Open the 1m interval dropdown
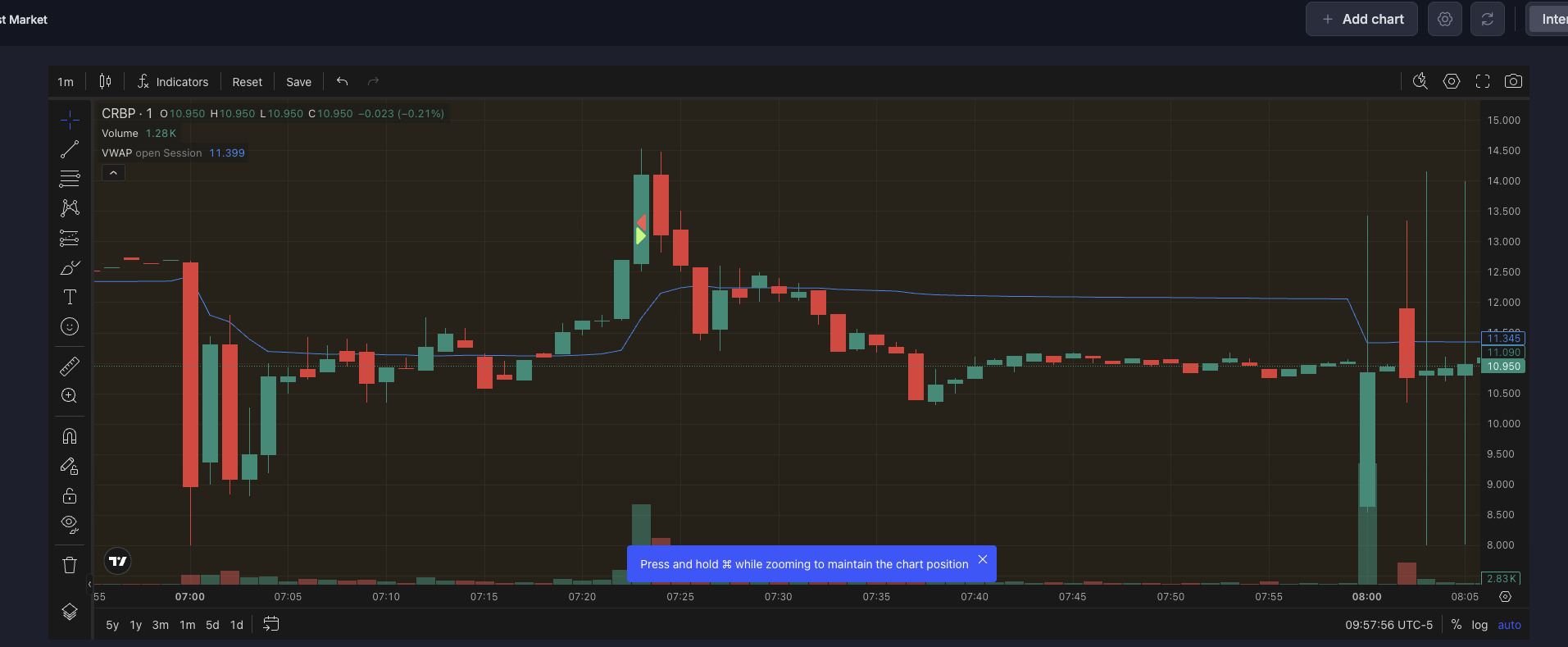1568x647 pixels. click(x=66, y=82)
